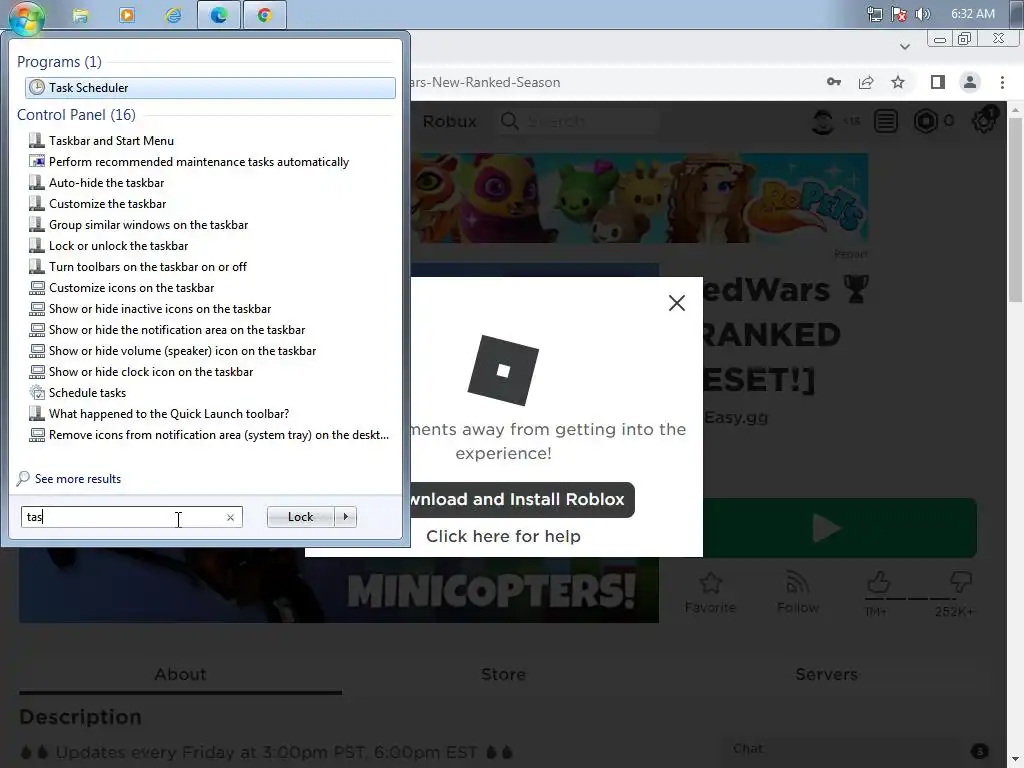Click the RoPets banner advertisement
Image resolution: width=1024 pixels, height=768 pixels.
(x=639, y=198)
